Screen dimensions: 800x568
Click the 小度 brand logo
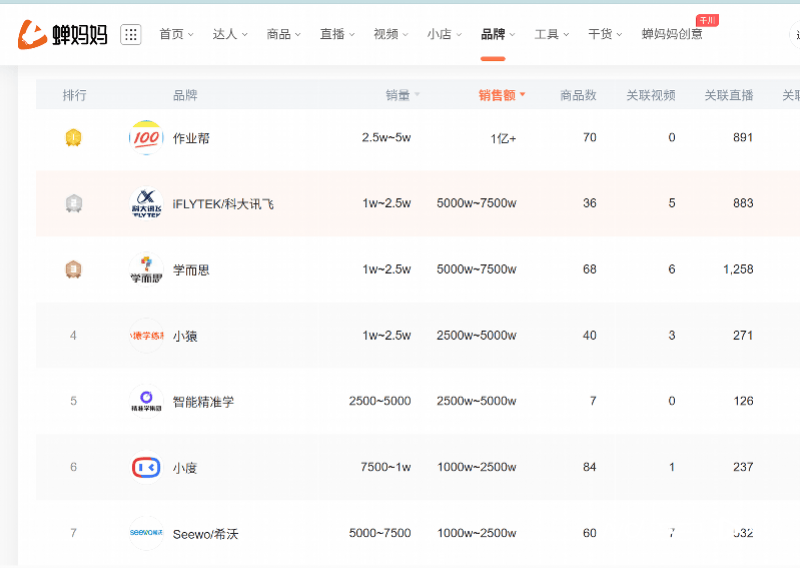click(146, 467)
